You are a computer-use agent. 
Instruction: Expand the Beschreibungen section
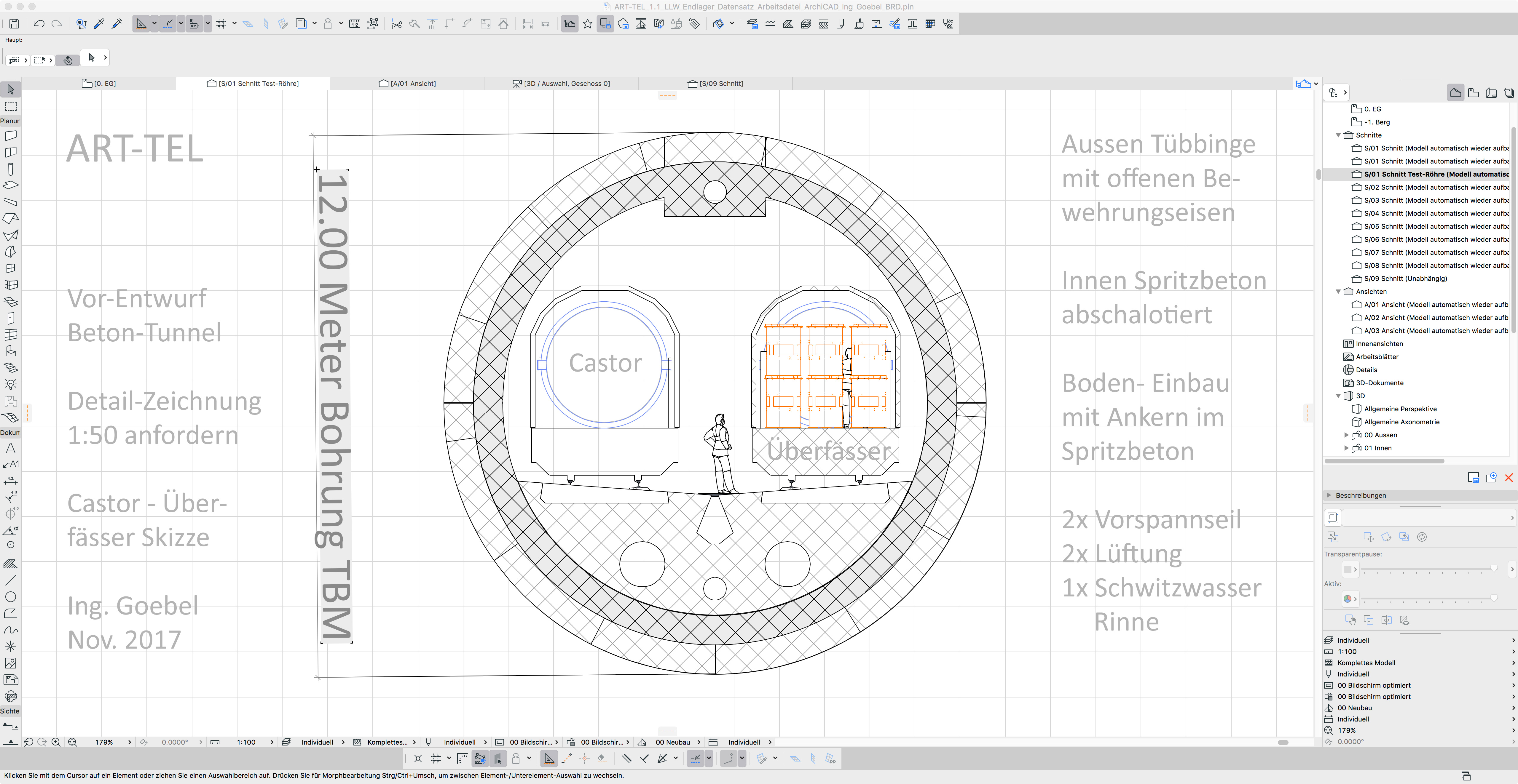point(1329,495)
